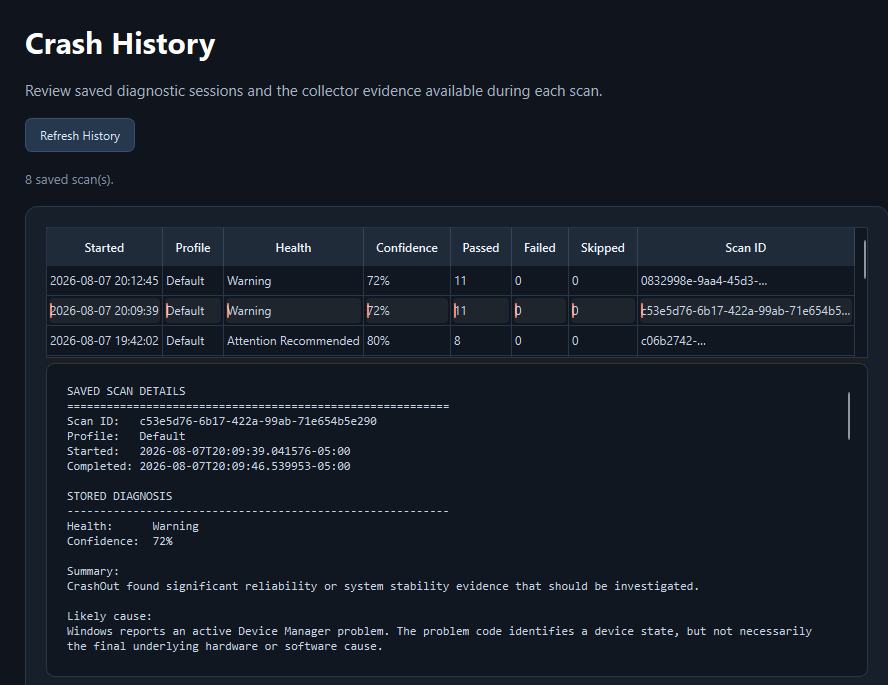The width and height of the screenshot is (888, 685).
Task: Click the SAVED SCAN DETAILS heading
Action: 126,391
